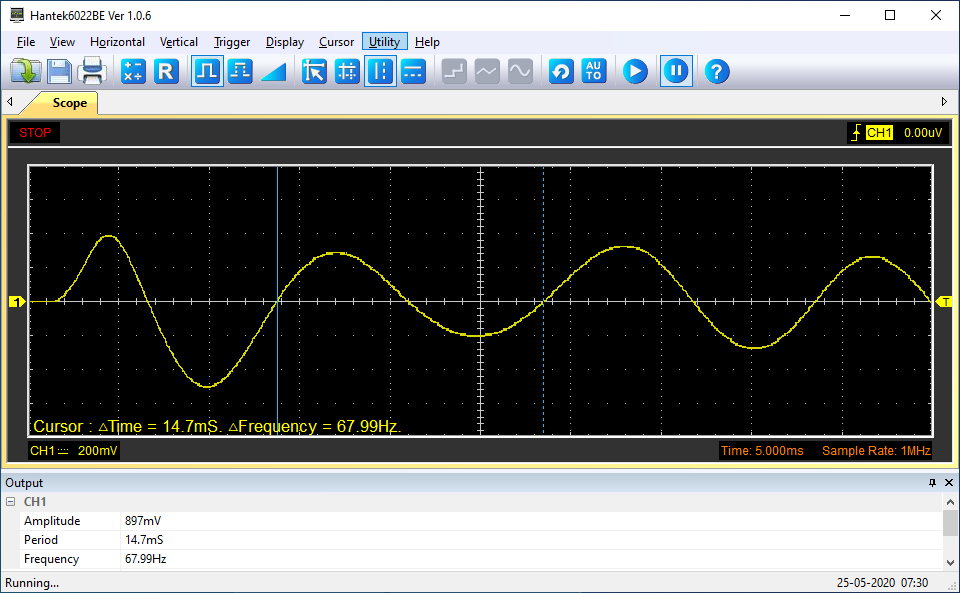Collapse the CH1 output group
Image resolution: width=960 pixels, height=593 pixels.
pos(10,502)
